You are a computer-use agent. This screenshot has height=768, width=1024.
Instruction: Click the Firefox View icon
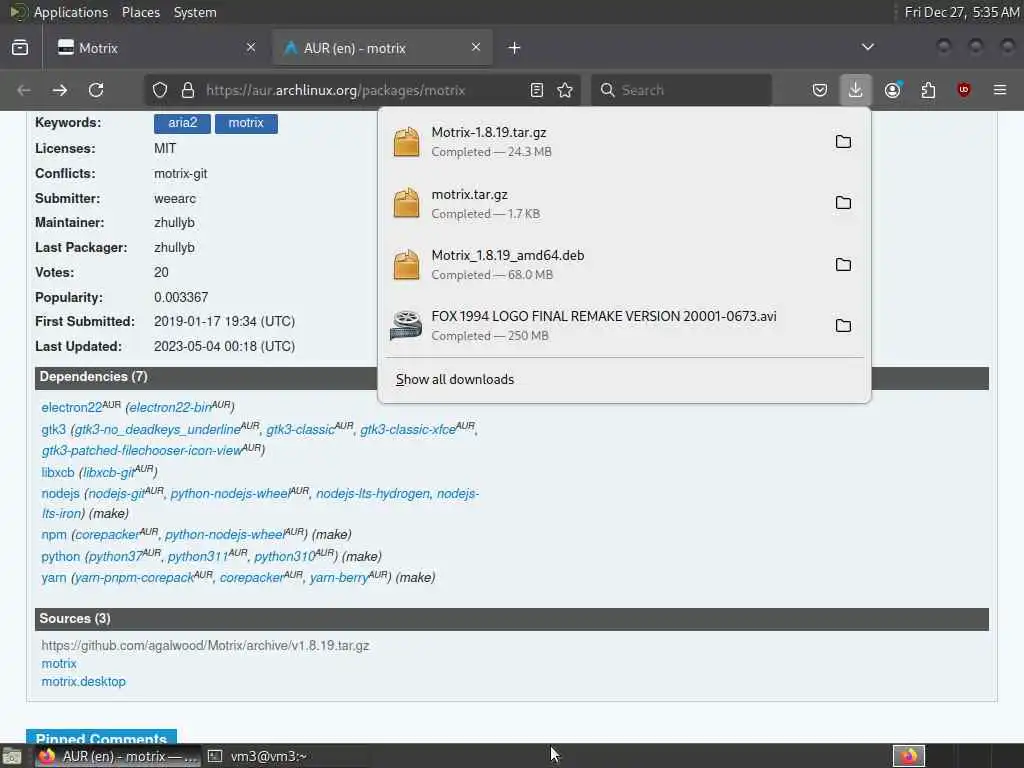(20, 48)
